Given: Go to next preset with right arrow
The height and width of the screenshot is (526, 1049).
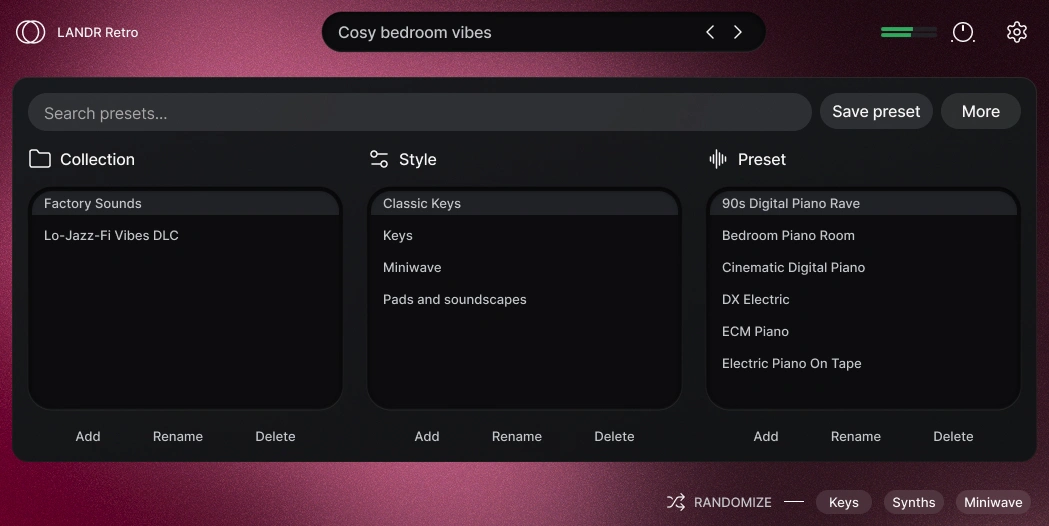Looking at the screenshot, I should [738, 32].
